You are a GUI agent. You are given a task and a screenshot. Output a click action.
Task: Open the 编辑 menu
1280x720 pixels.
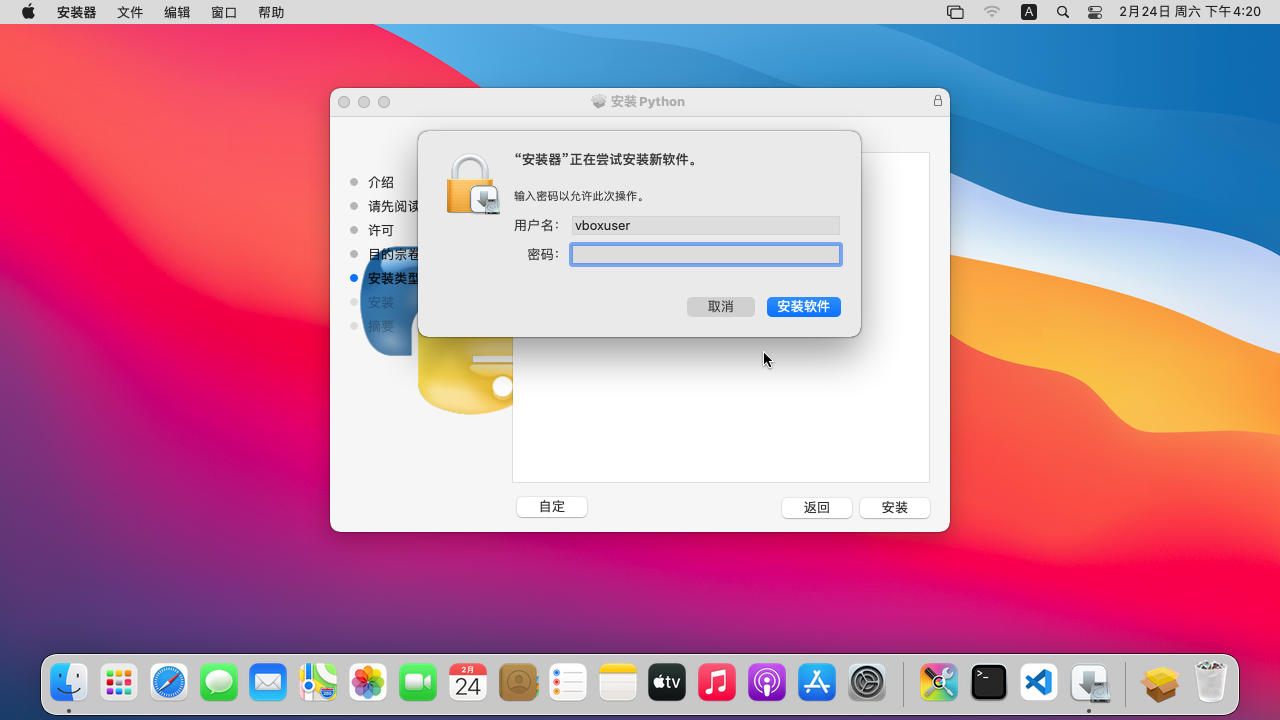coord(177,12)
